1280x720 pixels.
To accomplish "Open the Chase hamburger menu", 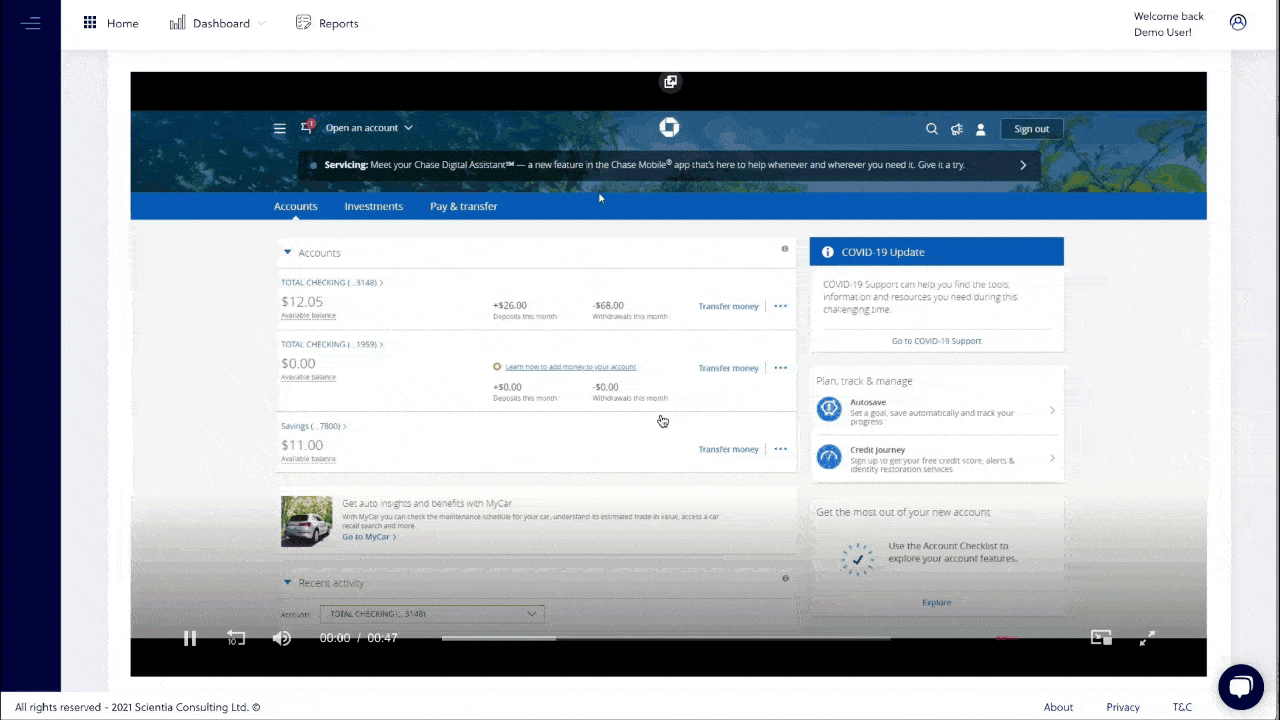I will click(280, 128).
